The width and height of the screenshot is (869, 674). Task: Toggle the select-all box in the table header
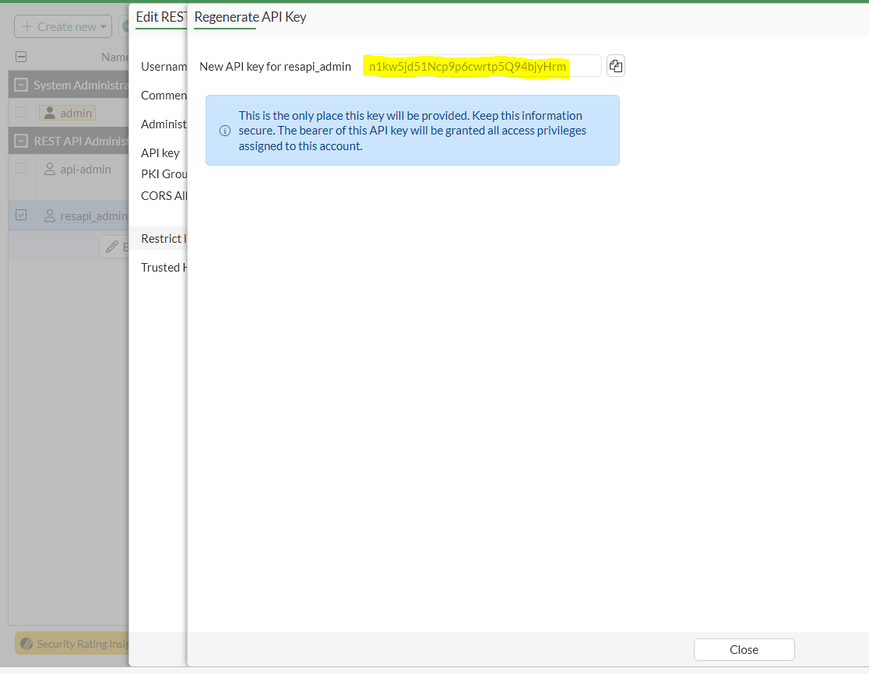pyautogui.click(x=21, y=57)
